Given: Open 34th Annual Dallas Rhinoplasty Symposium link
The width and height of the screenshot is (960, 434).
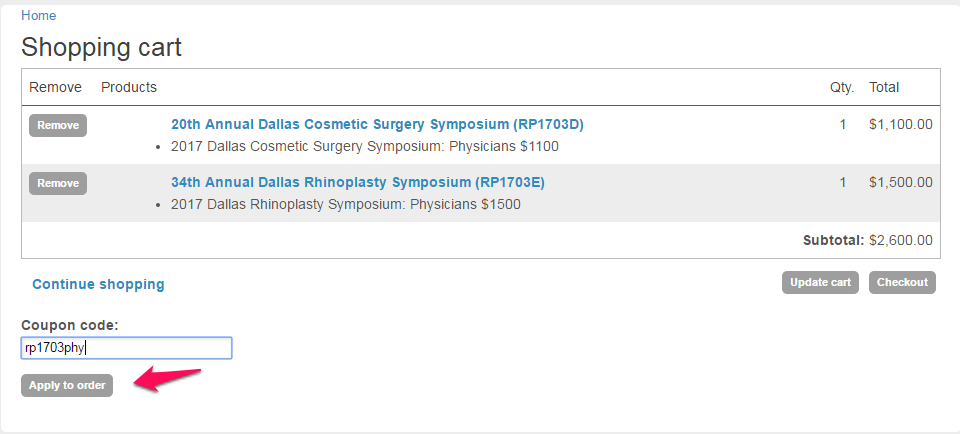Looking at the screenshot, I should coord(357,183).
